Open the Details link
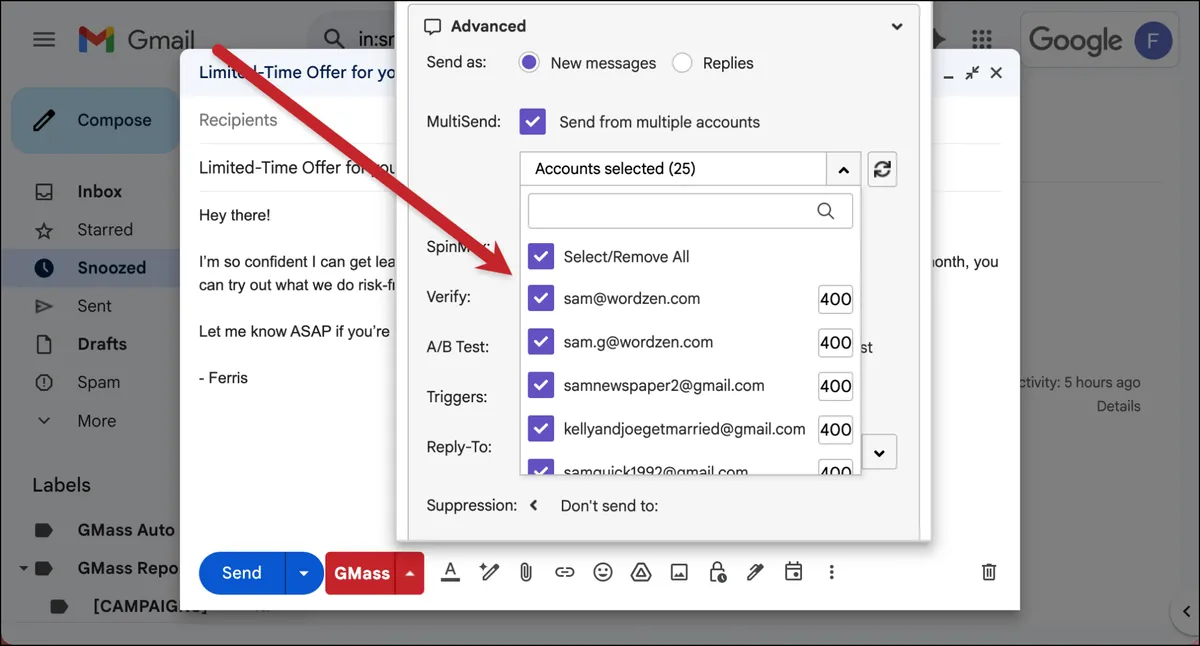 [x=1118, y=406]
